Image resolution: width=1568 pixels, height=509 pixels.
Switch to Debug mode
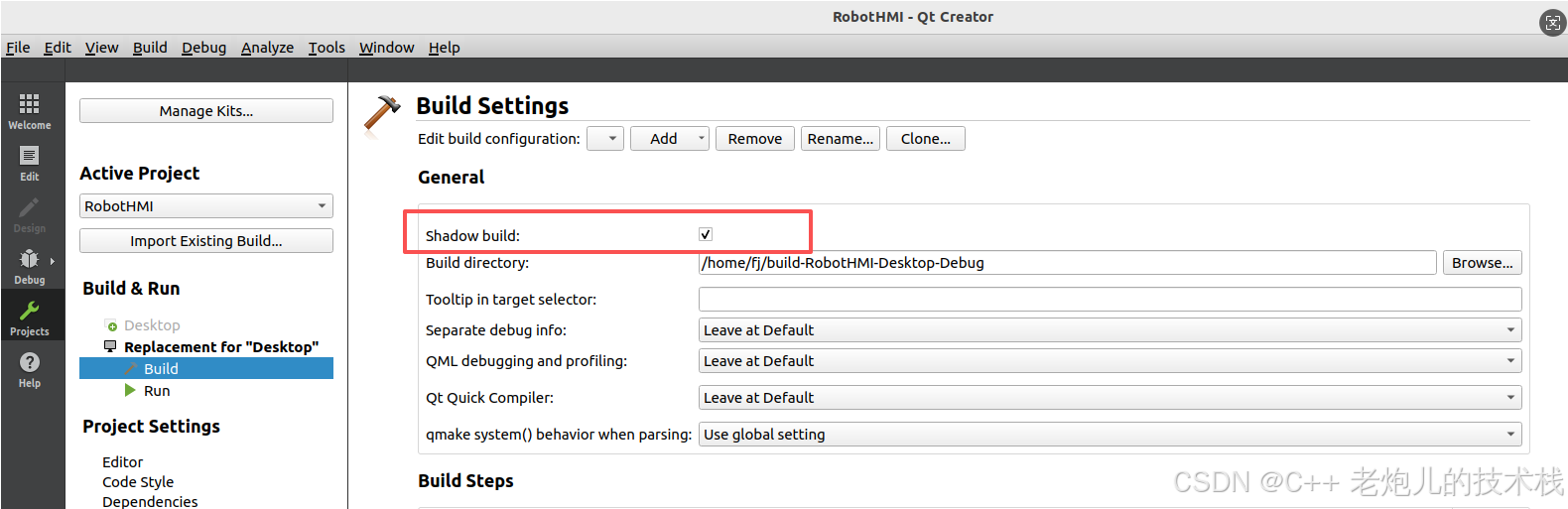(x=30, y=266)
